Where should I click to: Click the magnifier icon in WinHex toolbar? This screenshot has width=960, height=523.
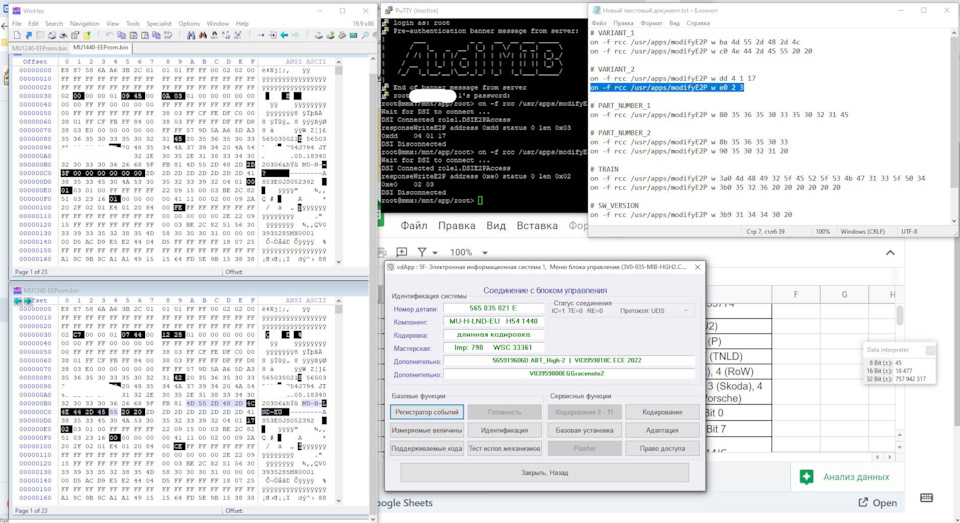click(365, 36)
